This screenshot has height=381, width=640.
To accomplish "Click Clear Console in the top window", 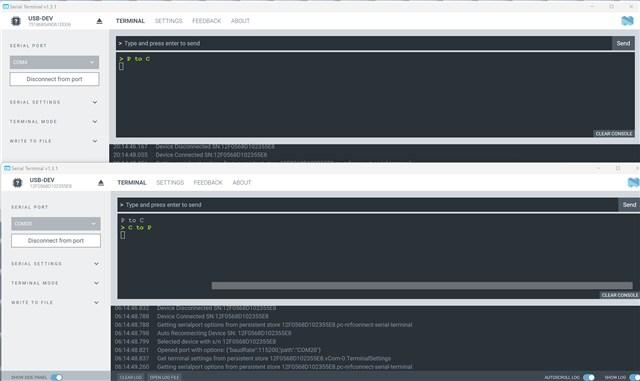I will [613, 134].
